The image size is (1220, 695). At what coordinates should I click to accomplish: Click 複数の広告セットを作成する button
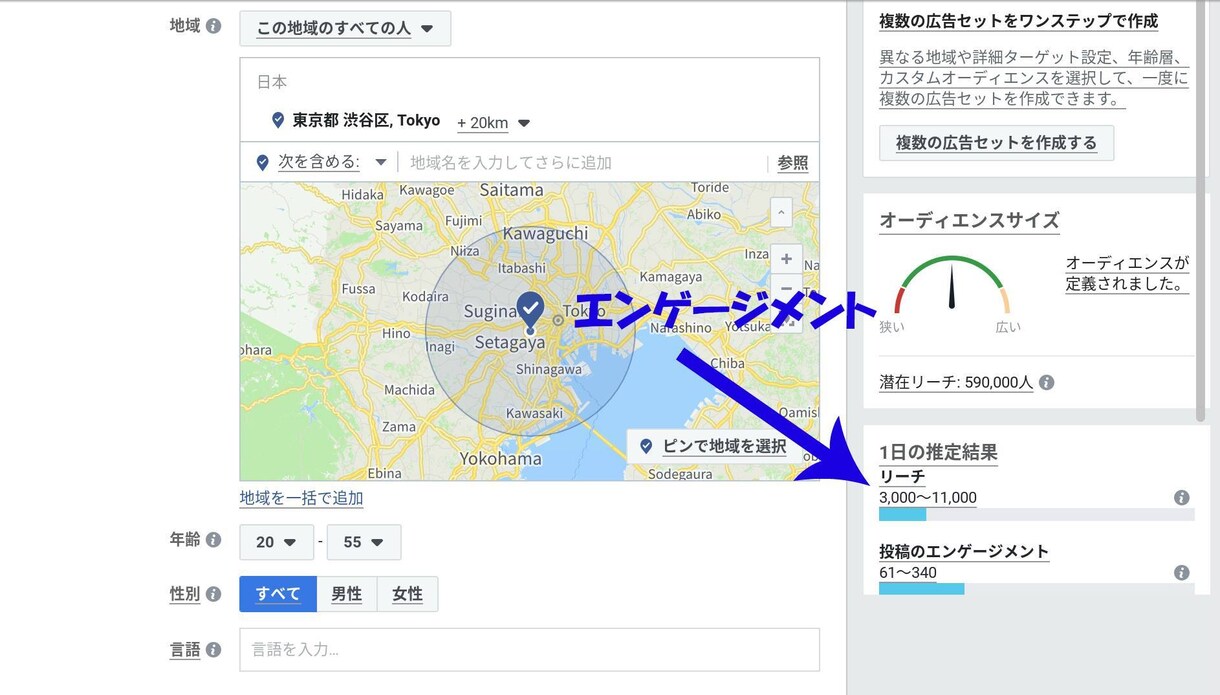tap(996, 143)
